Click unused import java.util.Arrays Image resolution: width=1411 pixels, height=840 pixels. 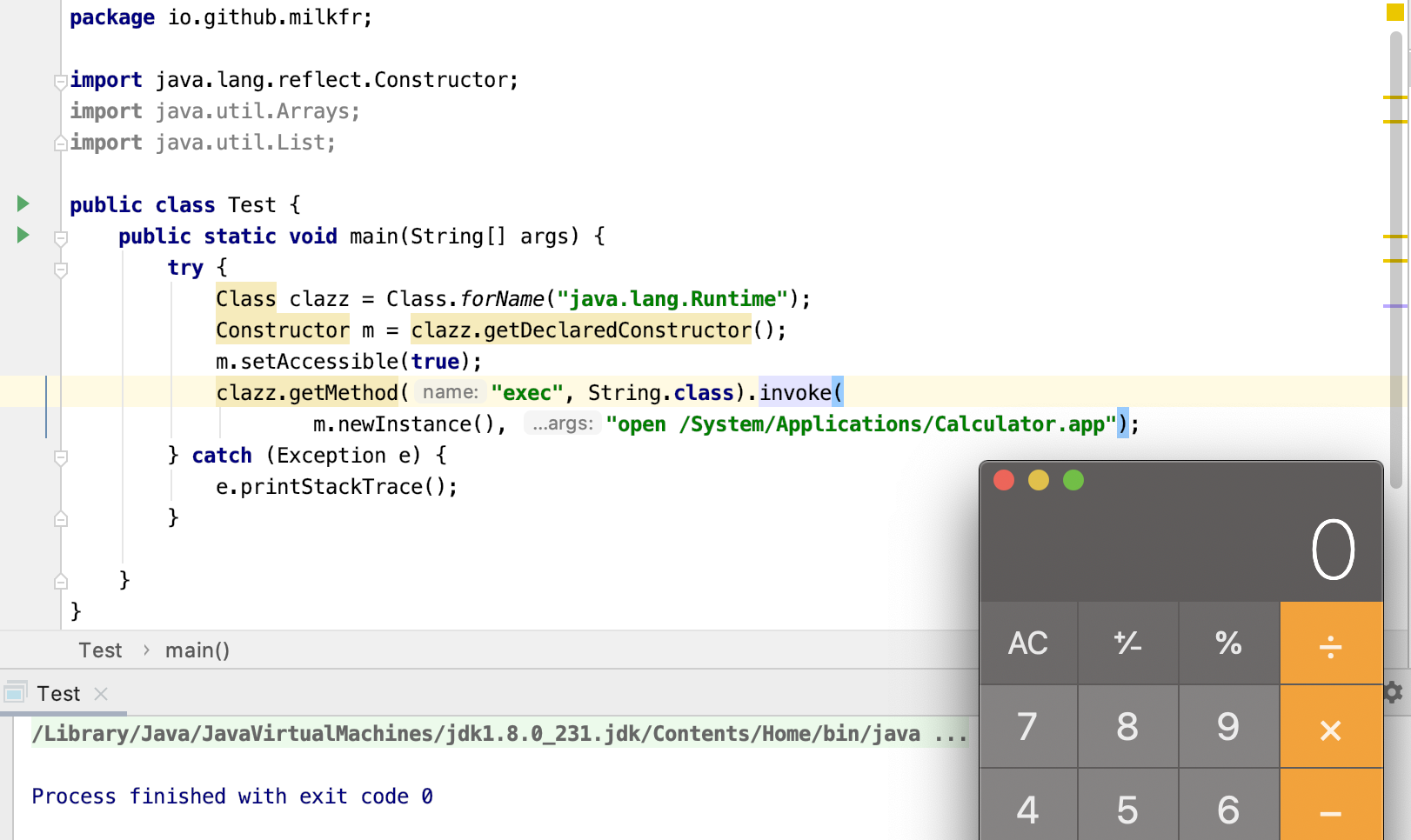point(215,110)
